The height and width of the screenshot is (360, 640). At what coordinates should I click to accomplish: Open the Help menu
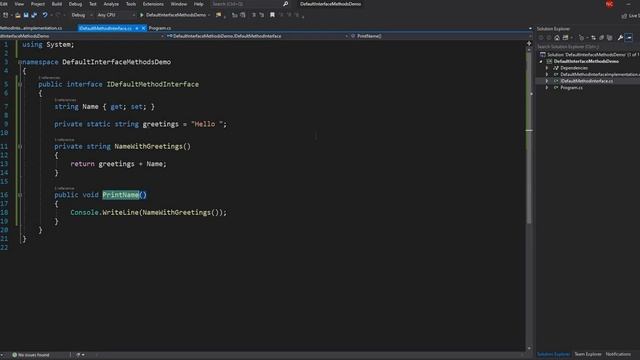(199, 4)
